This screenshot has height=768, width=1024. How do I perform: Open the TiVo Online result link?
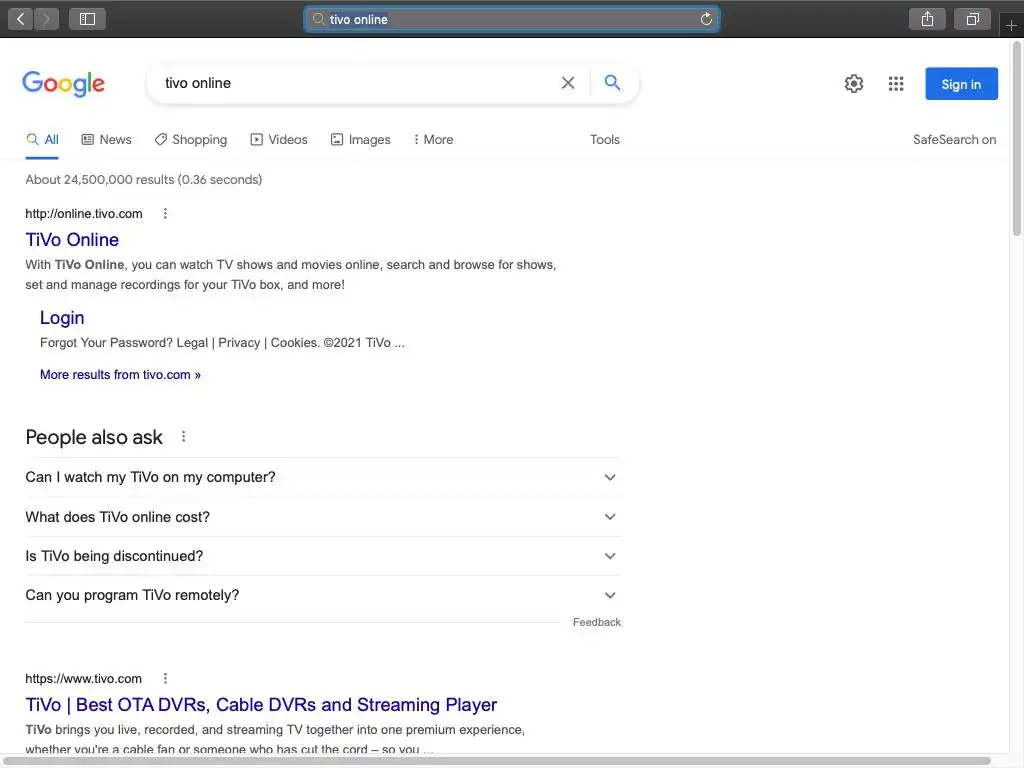point(72,240)
